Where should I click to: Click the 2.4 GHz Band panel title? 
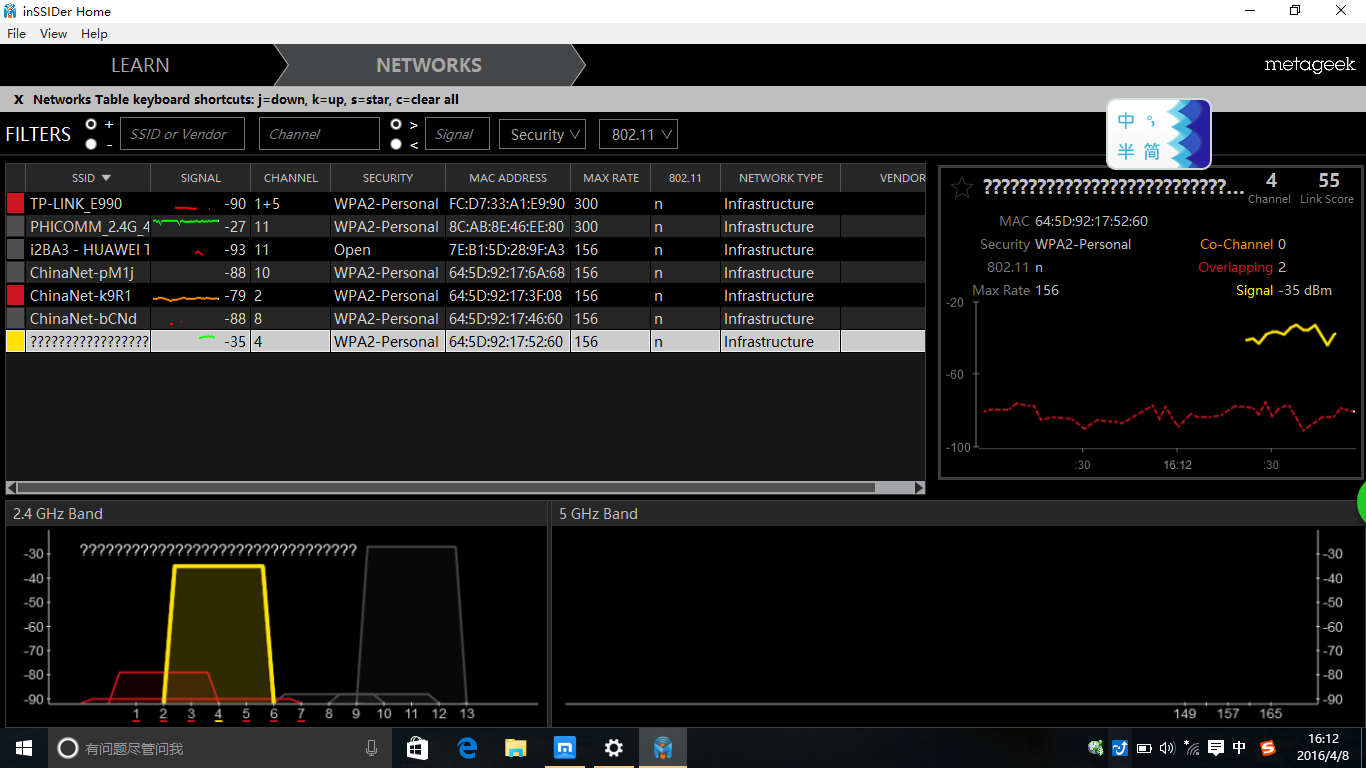(x=58, y=513)
